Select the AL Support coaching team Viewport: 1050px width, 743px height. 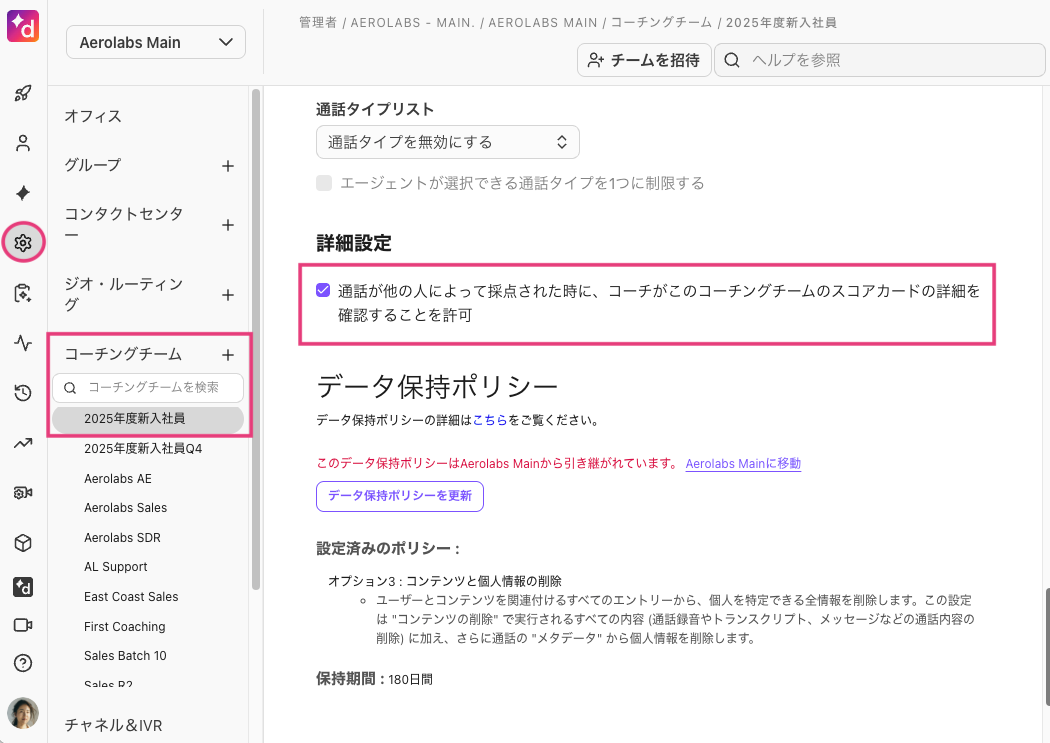(x=116, y=567)
